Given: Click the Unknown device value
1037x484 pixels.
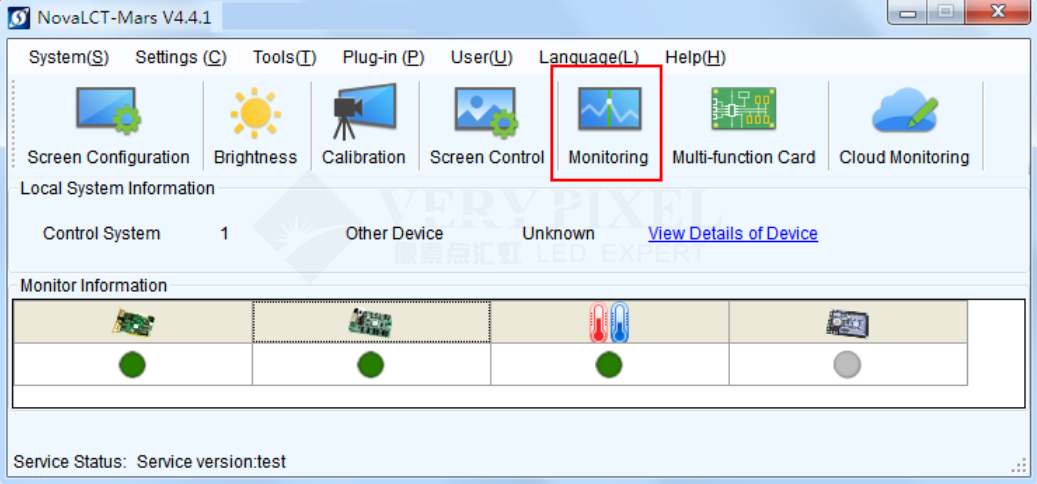Looking at the screenshot, I should (x=558, y=233).
